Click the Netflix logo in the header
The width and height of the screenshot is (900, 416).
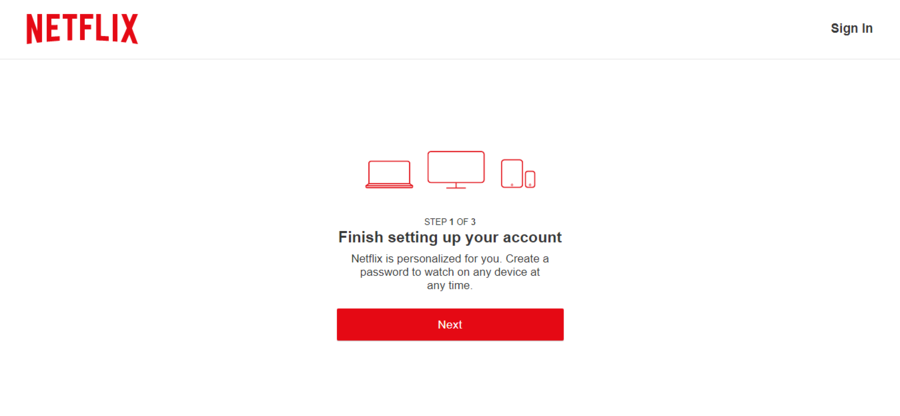click(82, 29)
